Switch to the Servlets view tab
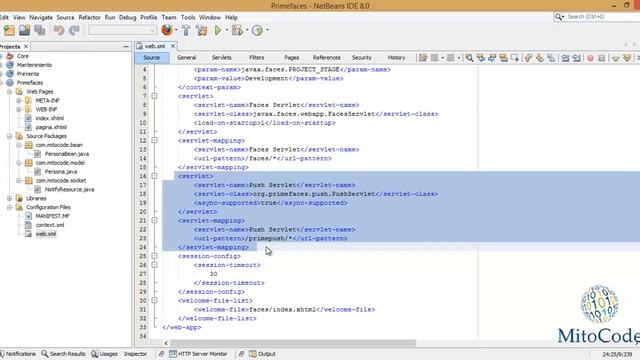The width and height of the screenshot is (640, 360). (x=222, y=58)
